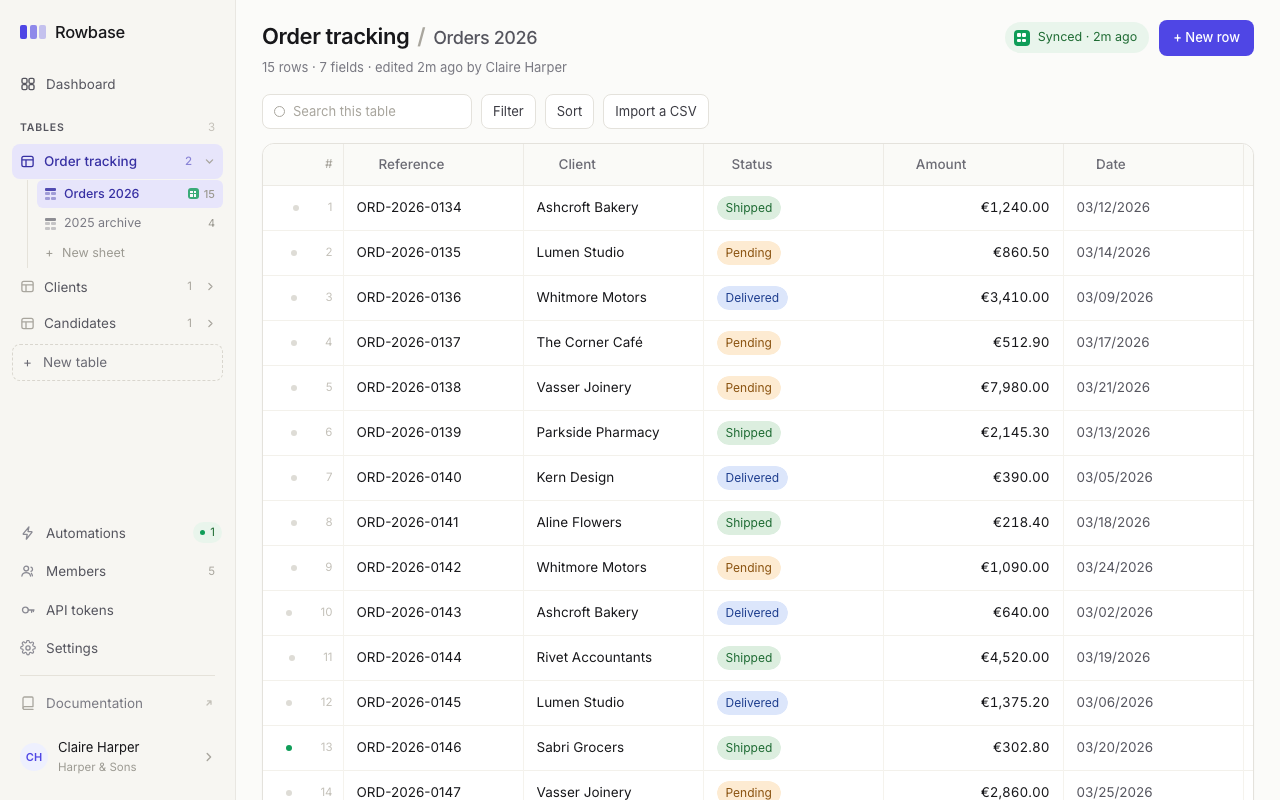Go to Automations
This screenshot has height=800, width=1280.
point(117,533)
